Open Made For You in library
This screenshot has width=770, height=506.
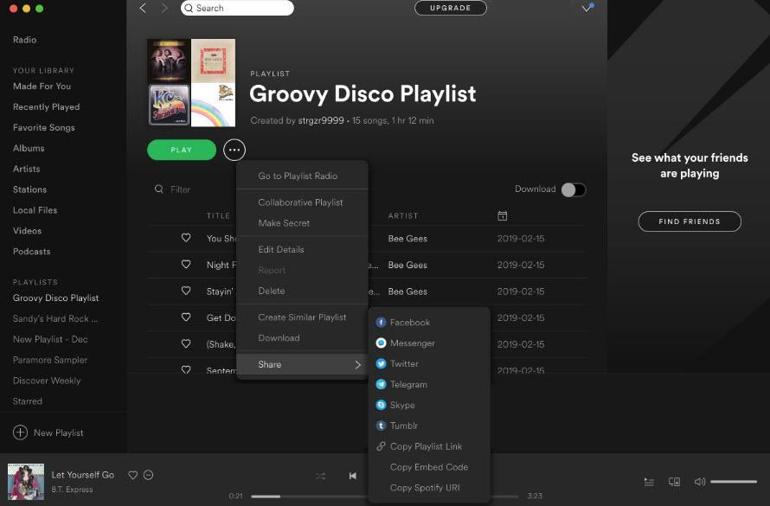[x=42, y=86]
